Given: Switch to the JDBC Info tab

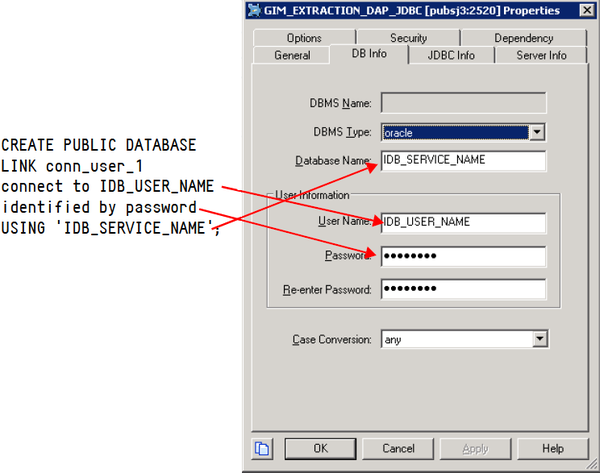Looking at the screenshot, I should 451,56.
